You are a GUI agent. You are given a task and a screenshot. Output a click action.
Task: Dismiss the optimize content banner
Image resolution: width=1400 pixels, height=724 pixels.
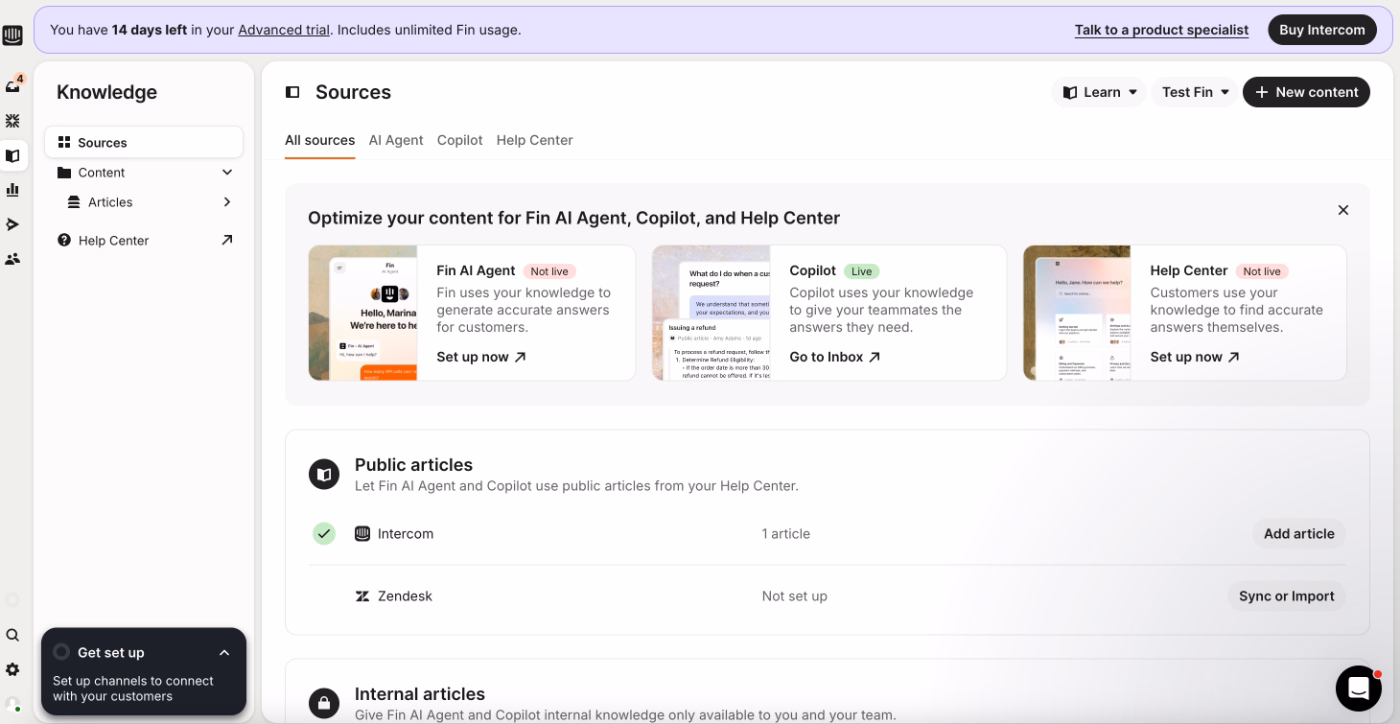tap(1343, 210)
